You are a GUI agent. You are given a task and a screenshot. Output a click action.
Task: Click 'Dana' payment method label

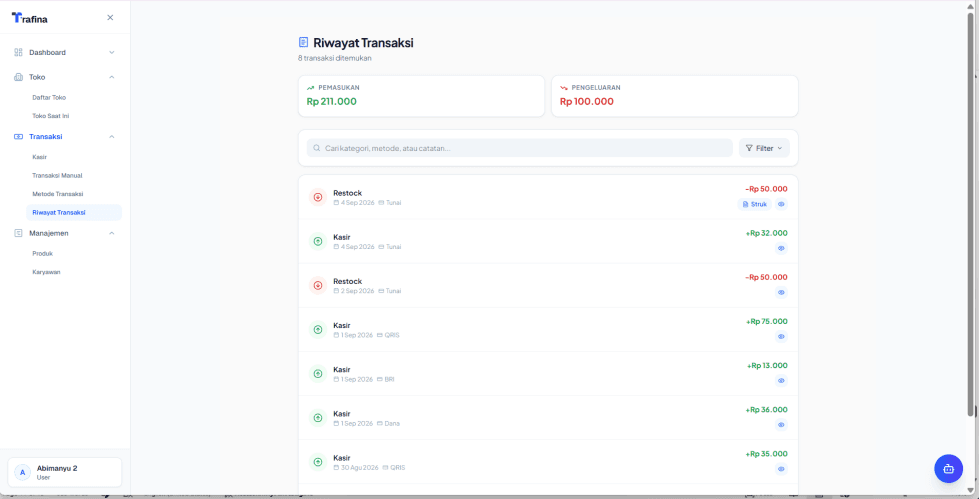pyautogui.click(x=392, y=423)
